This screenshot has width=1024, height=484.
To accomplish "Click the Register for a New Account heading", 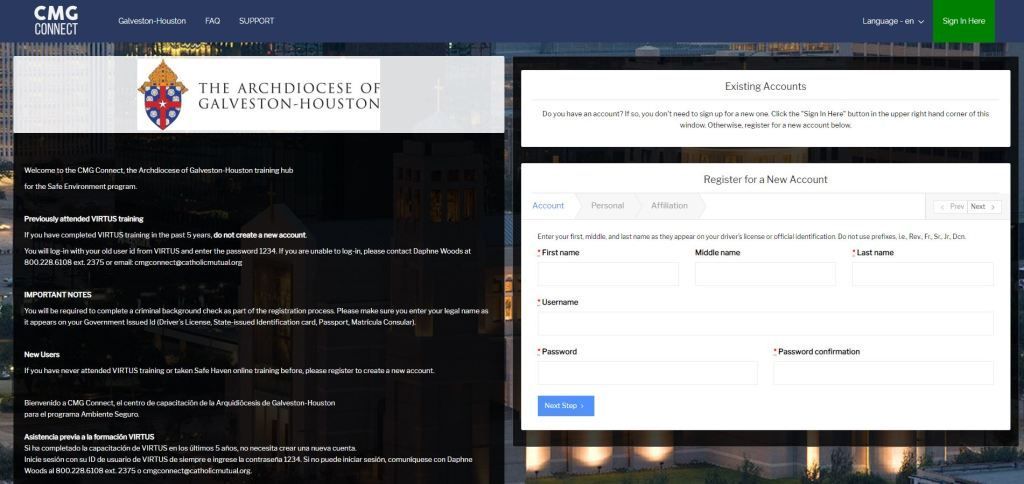I will (x=765, y=179).
